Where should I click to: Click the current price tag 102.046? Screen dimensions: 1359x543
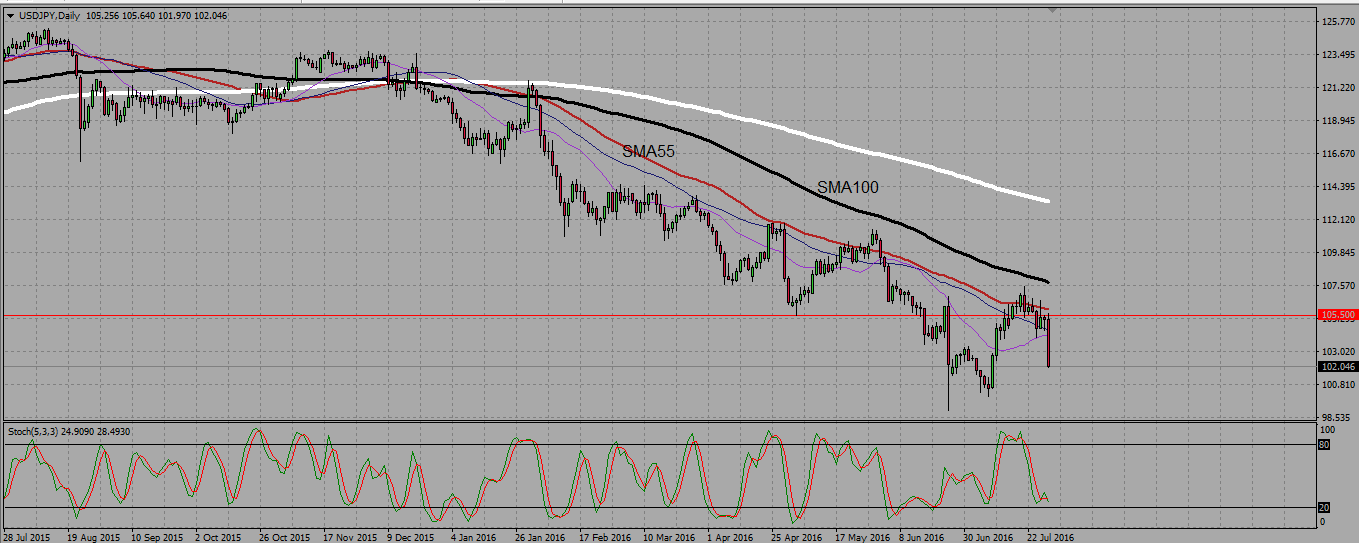(x=1338, y=367)
